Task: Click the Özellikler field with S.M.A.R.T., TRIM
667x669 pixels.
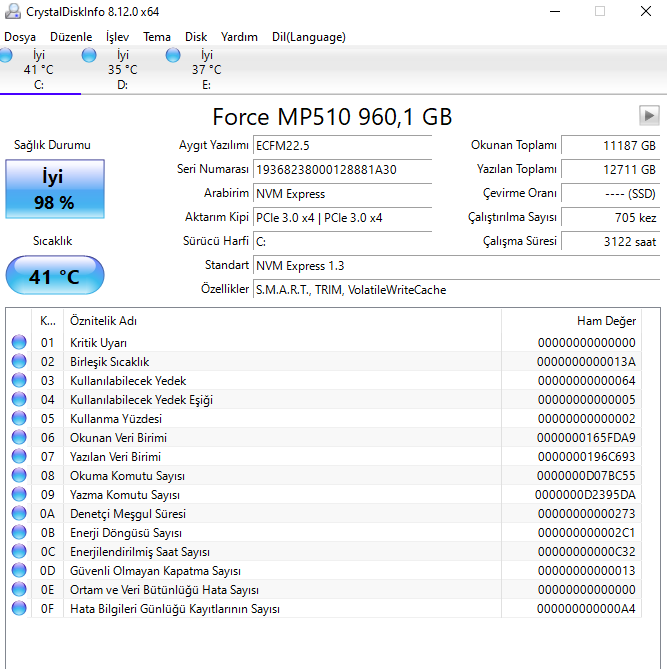Action: pyautogui.click(x=457, y=290)
